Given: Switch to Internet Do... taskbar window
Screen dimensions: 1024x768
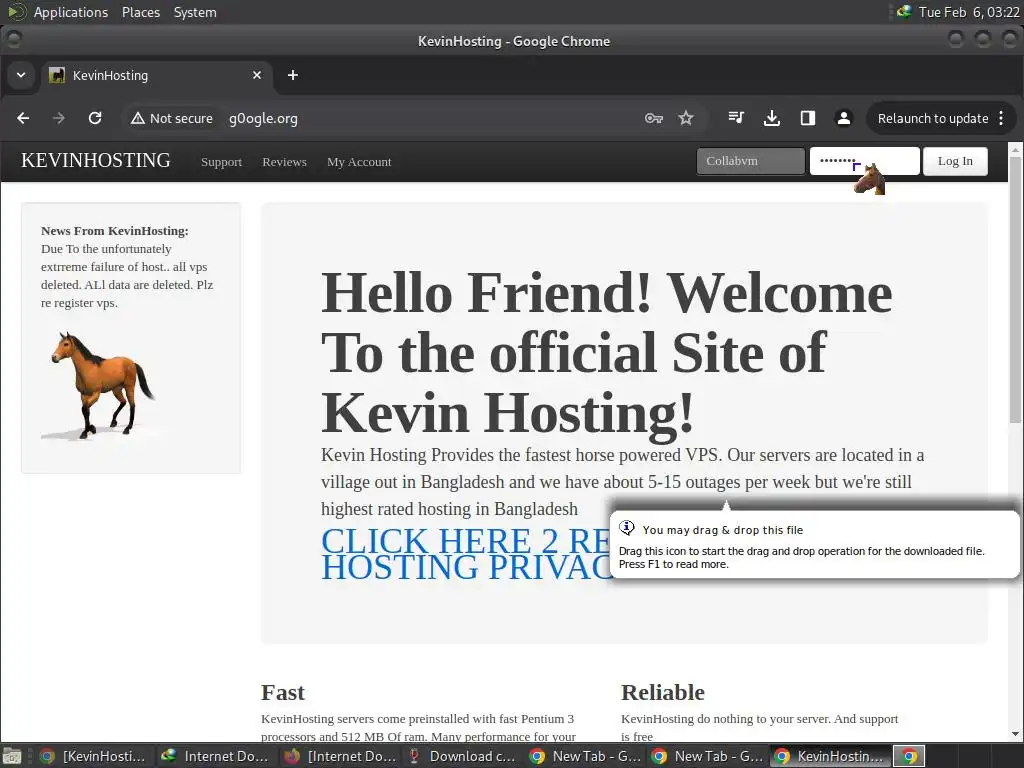Looking at the screenshot, I should [215, 756].
